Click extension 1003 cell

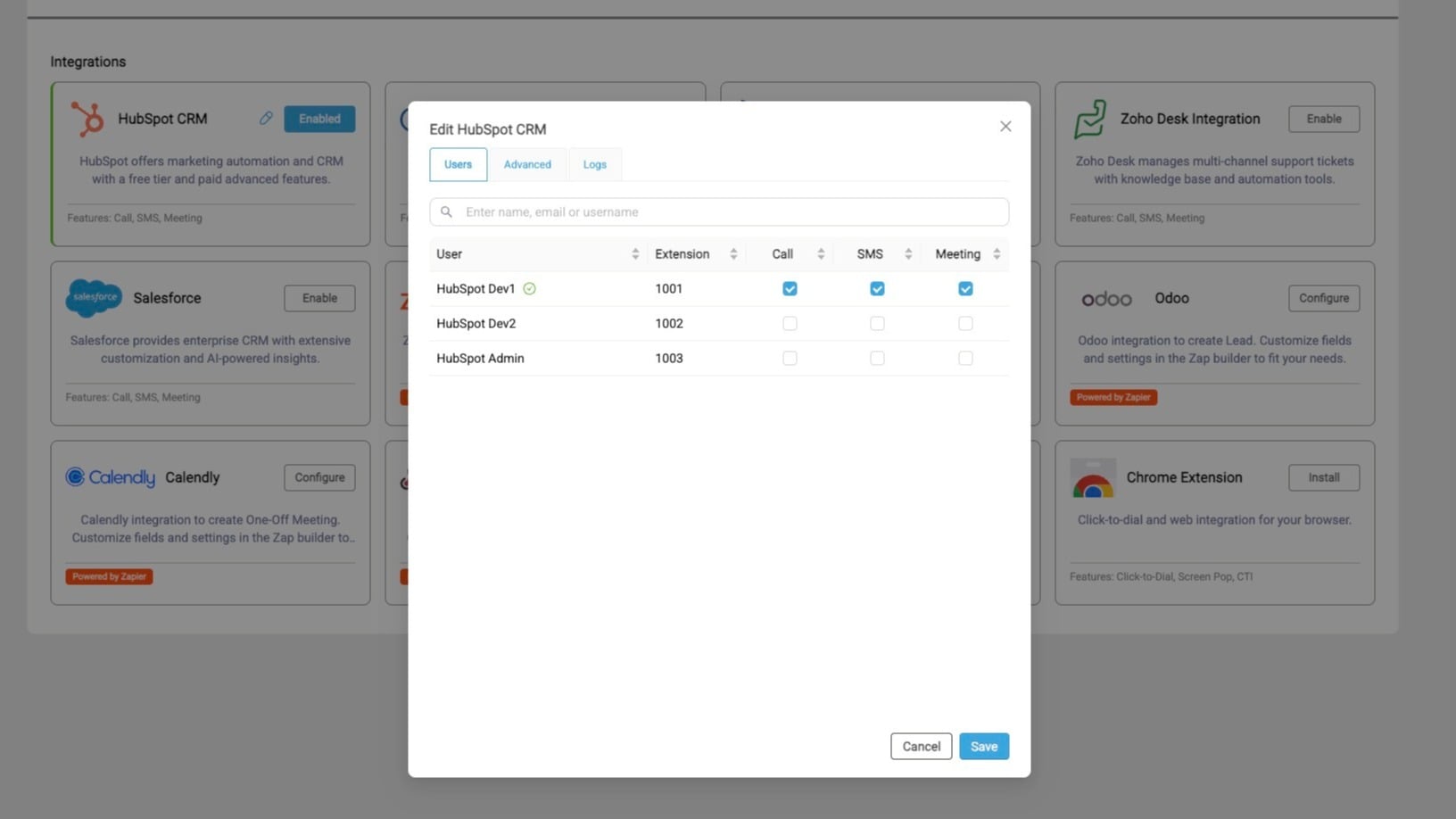click(x=669, y=359)
